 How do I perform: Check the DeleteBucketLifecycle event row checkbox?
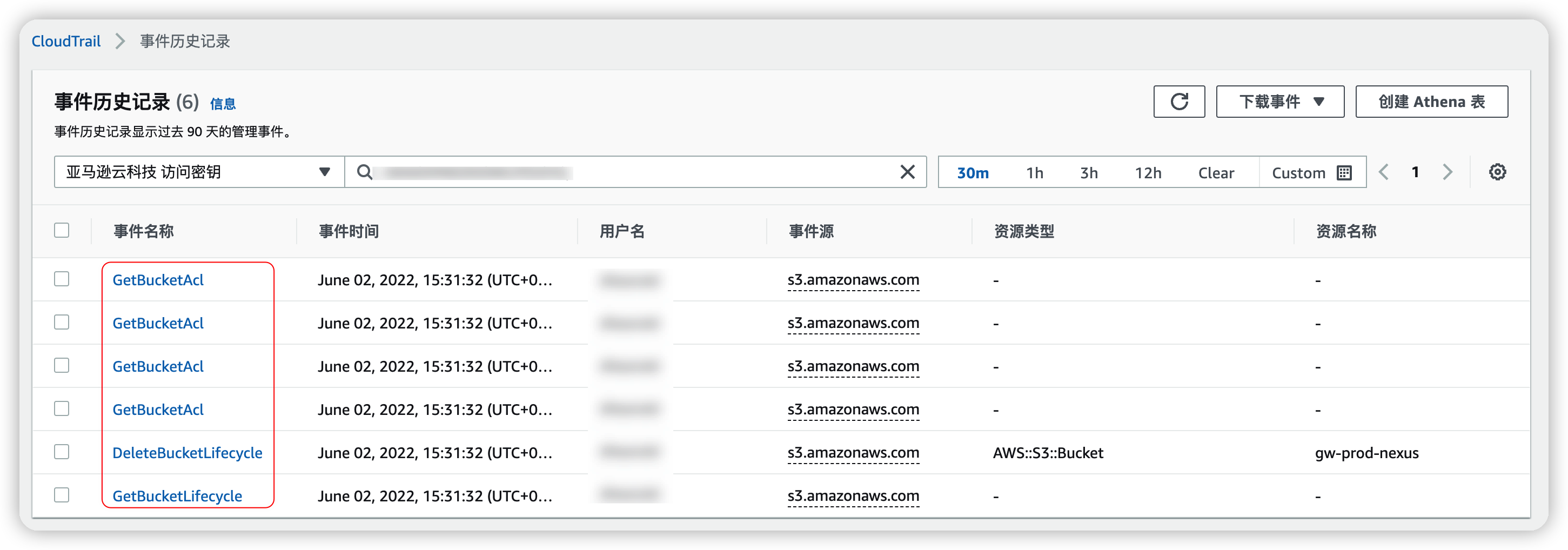(x=62, y=452)
